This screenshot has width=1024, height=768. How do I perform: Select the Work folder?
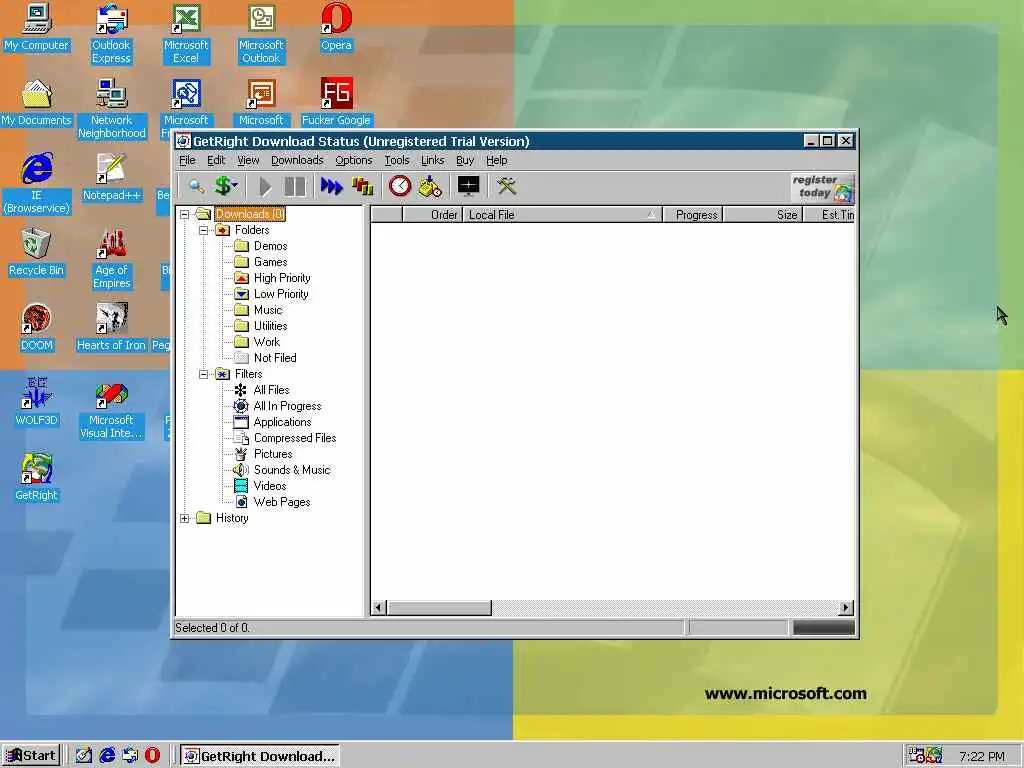point(266,342)
